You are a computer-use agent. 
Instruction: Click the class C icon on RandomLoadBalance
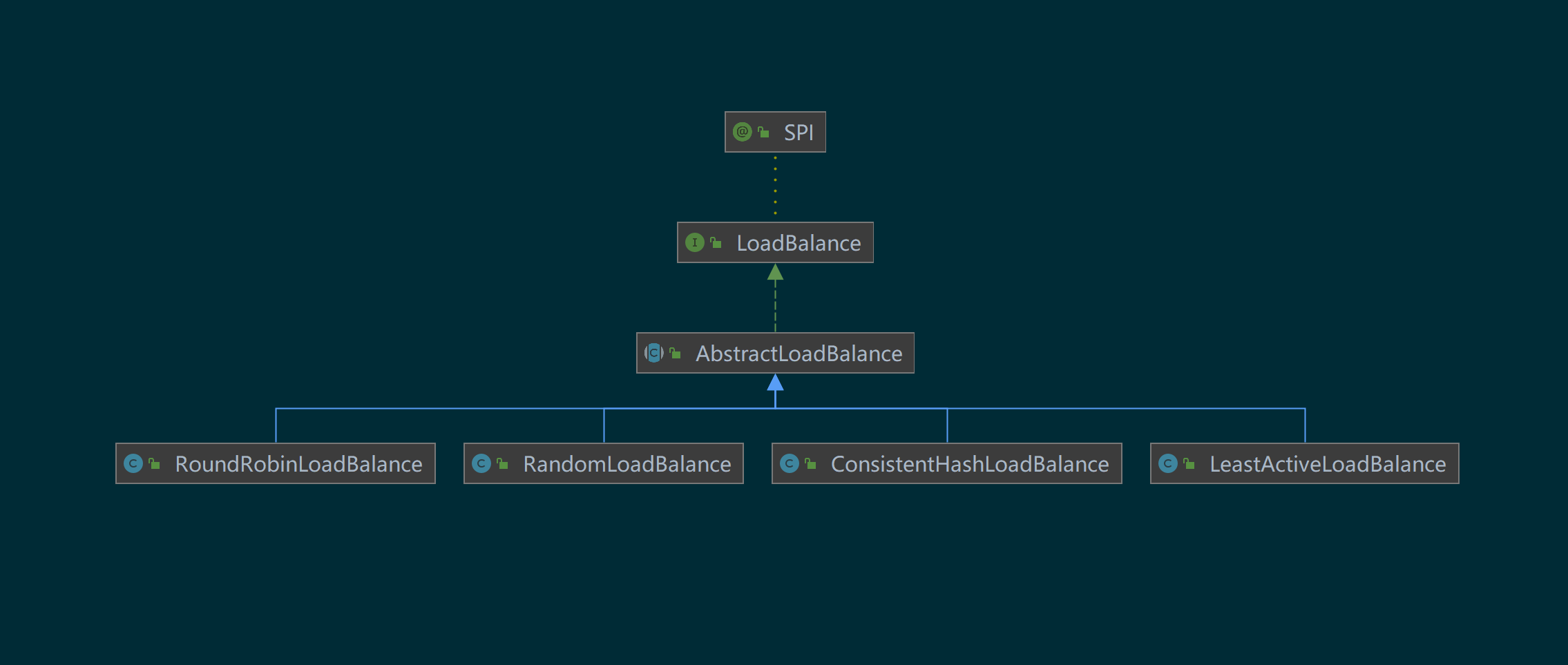click(481, 463)
